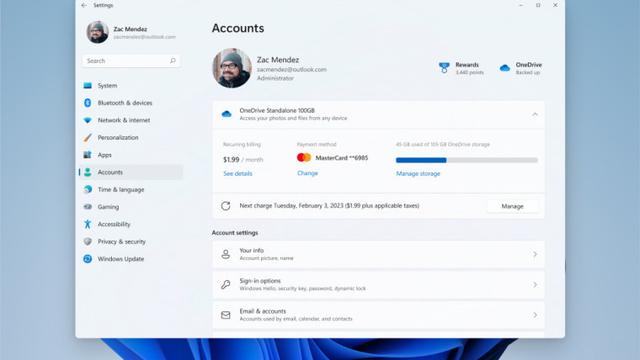This screenshot has width=640, height=360.
Task: Click Change payment method link
Action: (307, 173)
